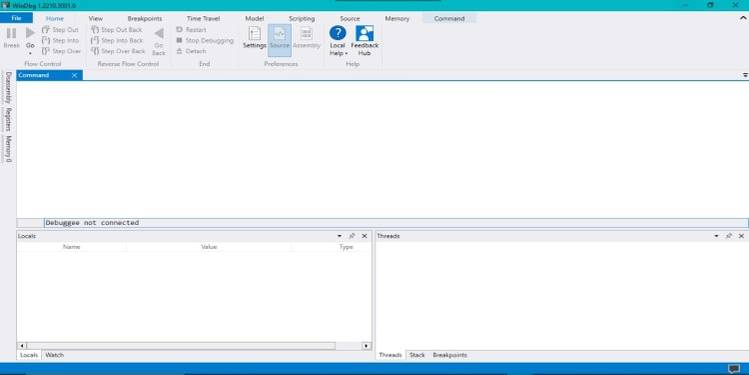Toggle Assembly mode preference
Image resolution: width=749 pixels, height=375 pixels.
coord(306,37)
